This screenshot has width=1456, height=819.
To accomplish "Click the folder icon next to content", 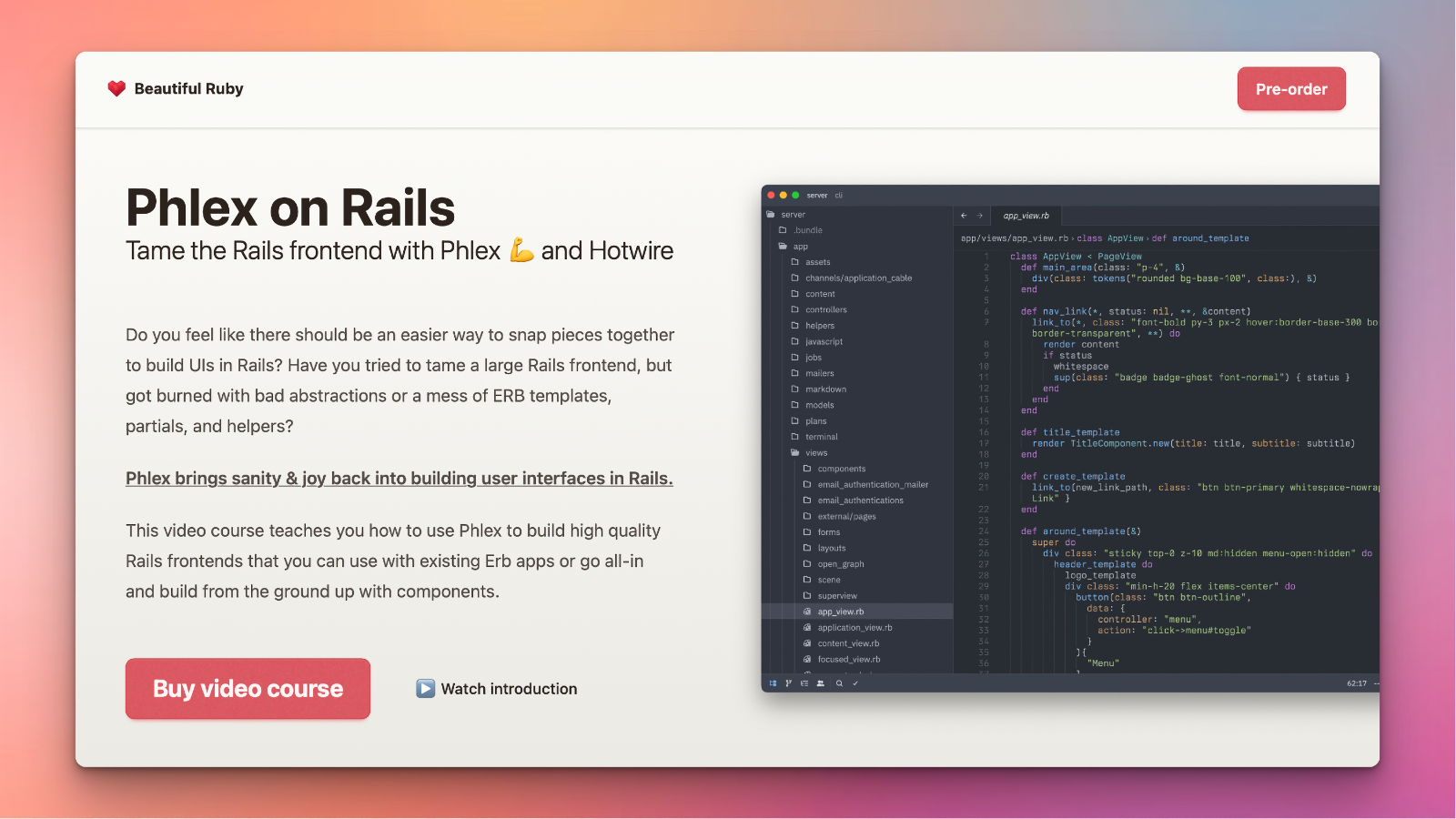I will point(795,294).
